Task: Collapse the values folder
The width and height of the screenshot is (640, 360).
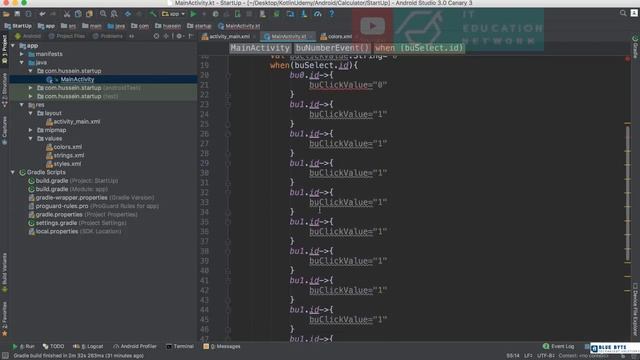Action: 30,139
